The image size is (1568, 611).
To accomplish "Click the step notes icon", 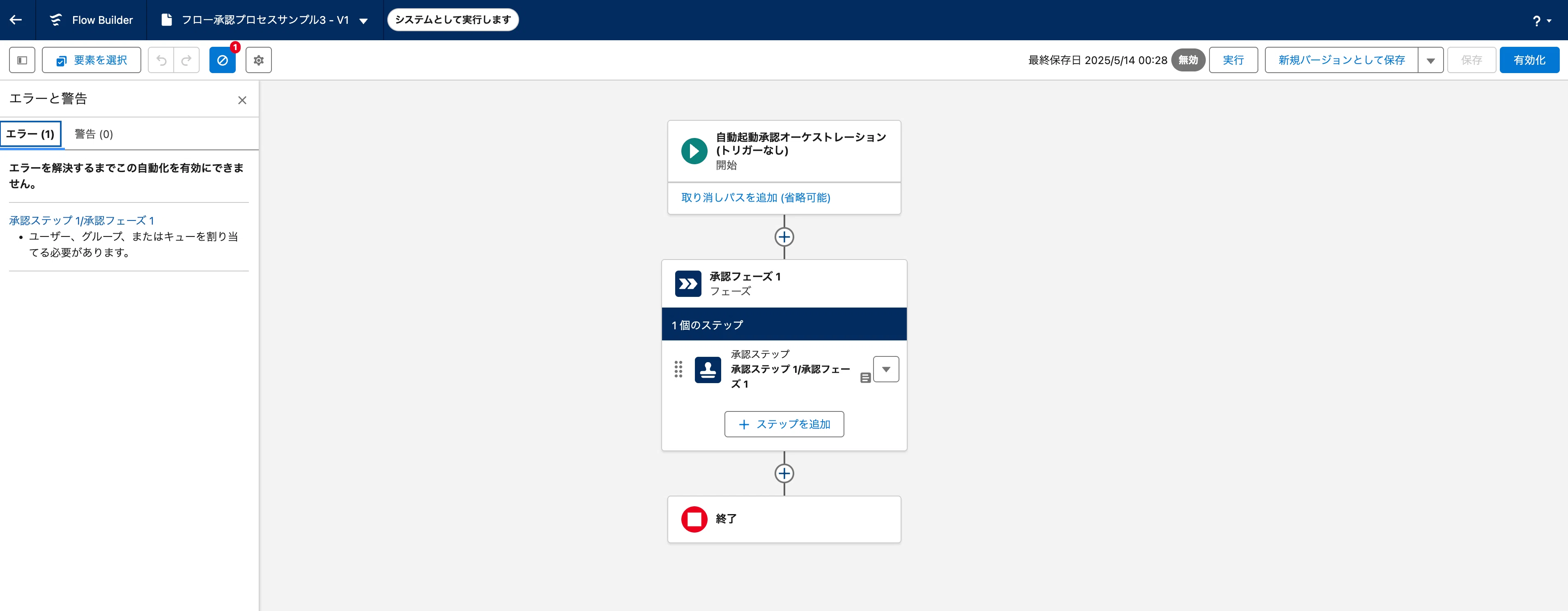I will [865, 378].
